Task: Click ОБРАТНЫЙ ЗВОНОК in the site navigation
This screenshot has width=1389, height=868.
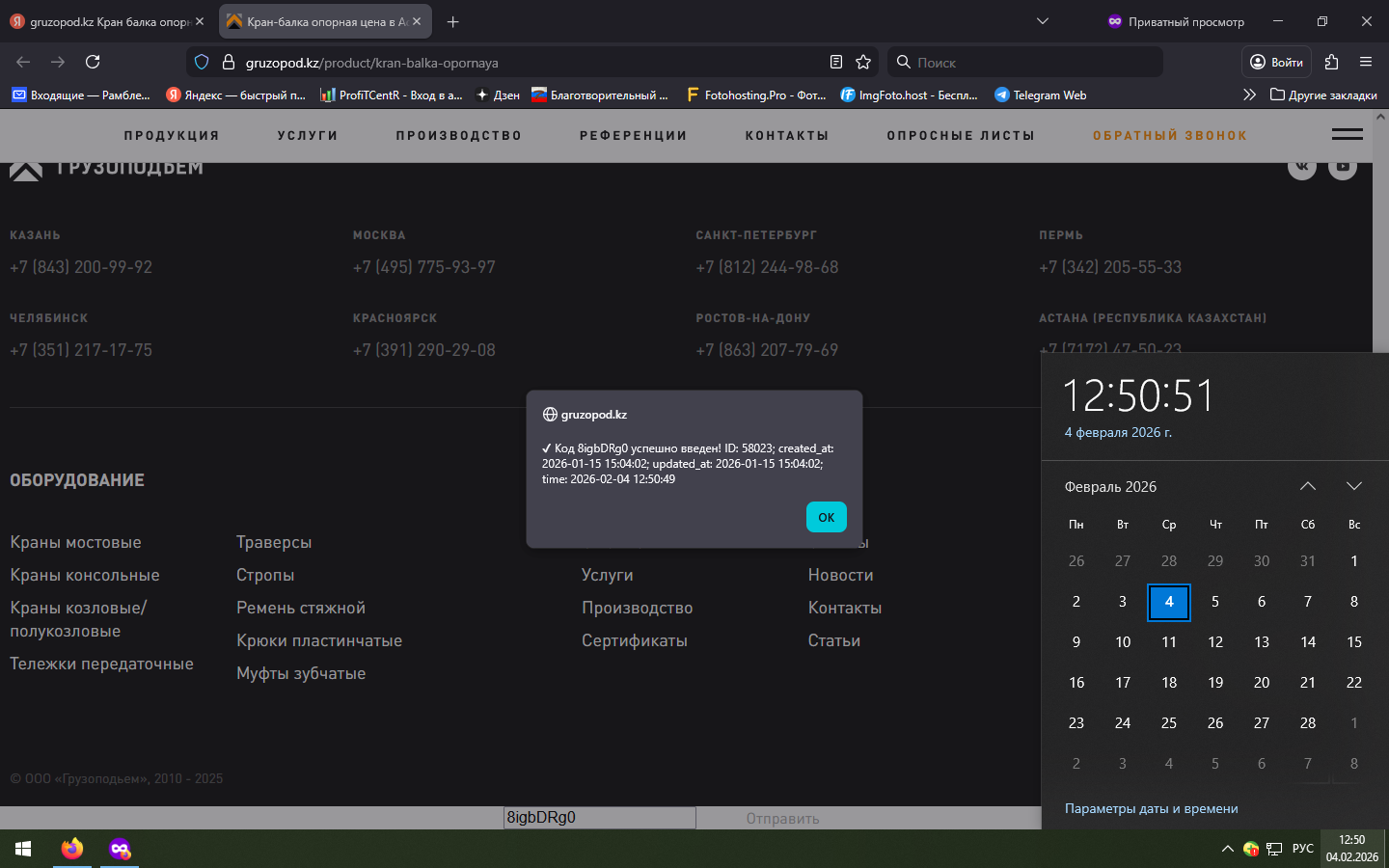Action: click(x=1169, y=136)
